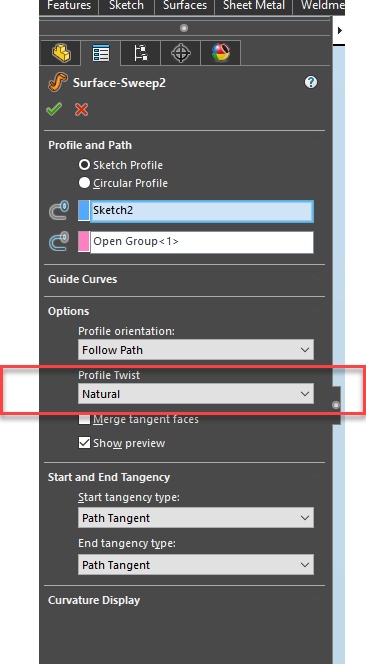Select the Sketch Profile radio button
Viewport: 366px width, 664px height.
pyautogui.click(x=84, y=165)
